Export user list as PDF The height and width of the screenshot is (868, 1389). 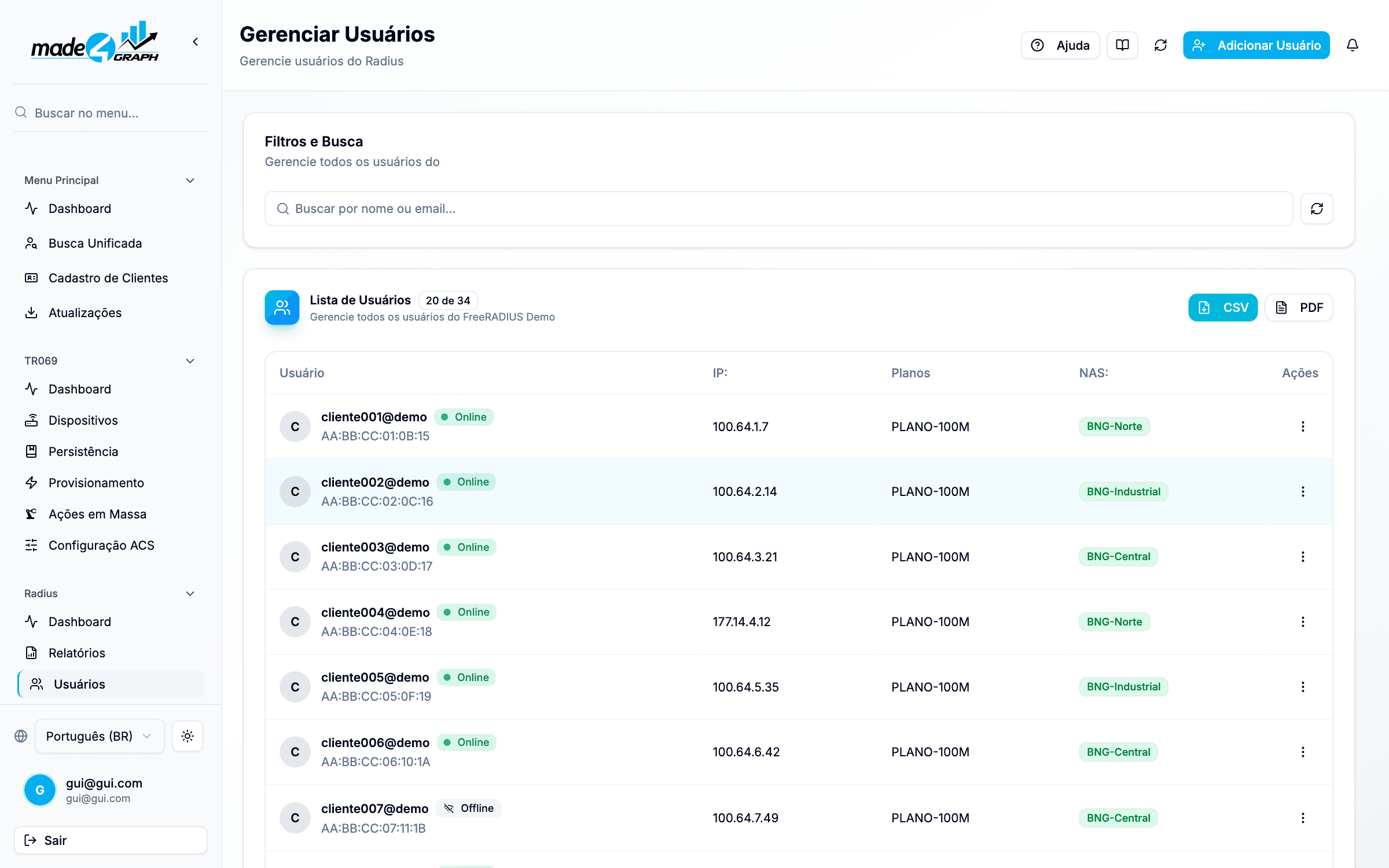[1299, 307]
